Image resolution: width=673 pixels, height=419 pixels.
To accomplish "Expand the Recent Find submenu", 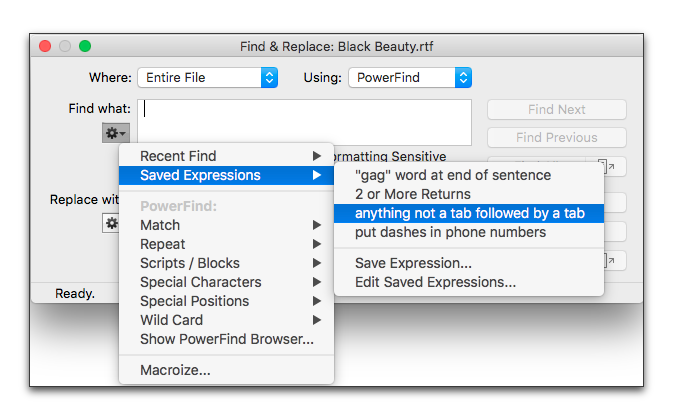I will [x=227, y=156].
